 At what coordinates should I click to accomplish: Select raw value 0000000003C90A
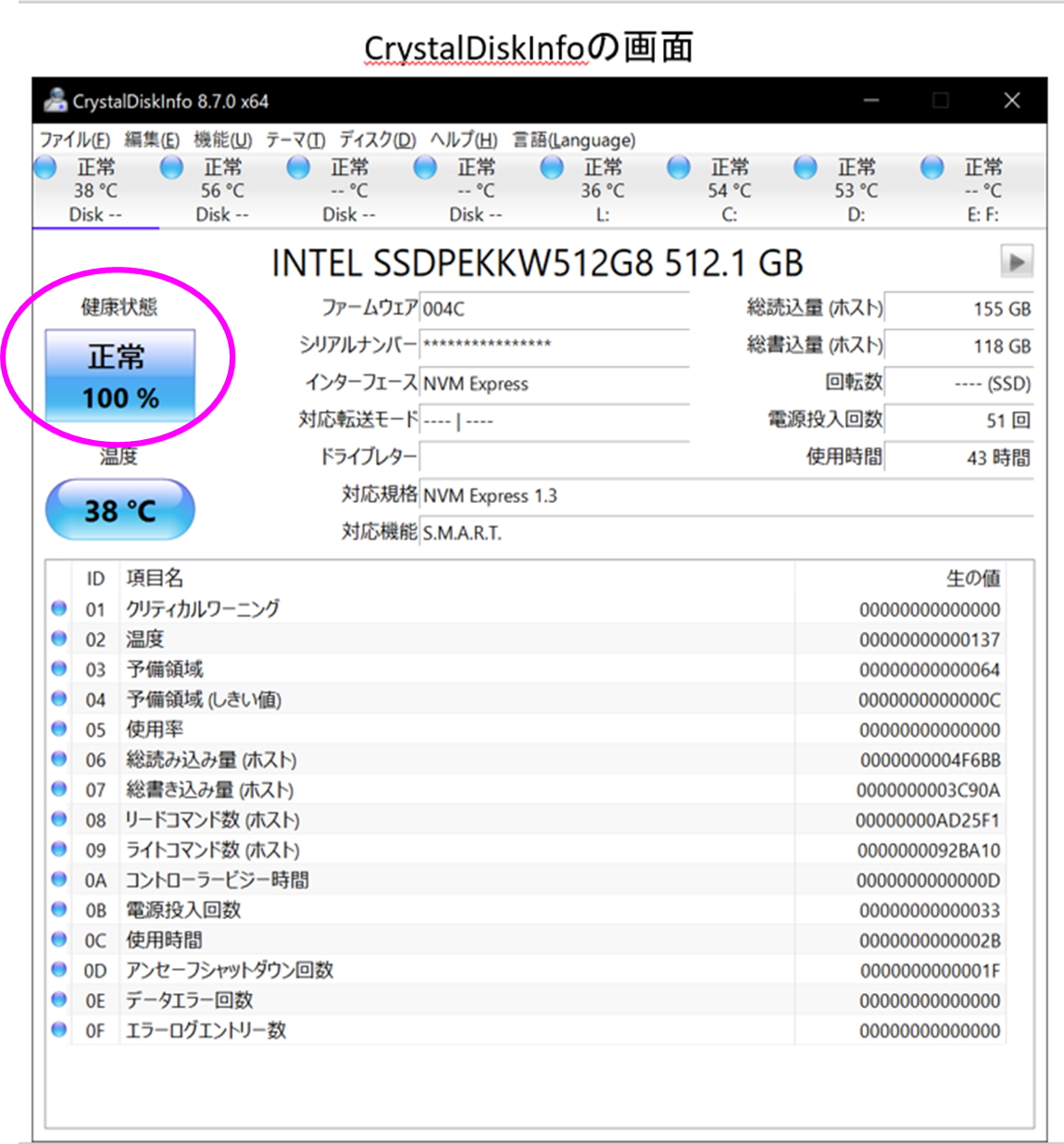(929, 790)
